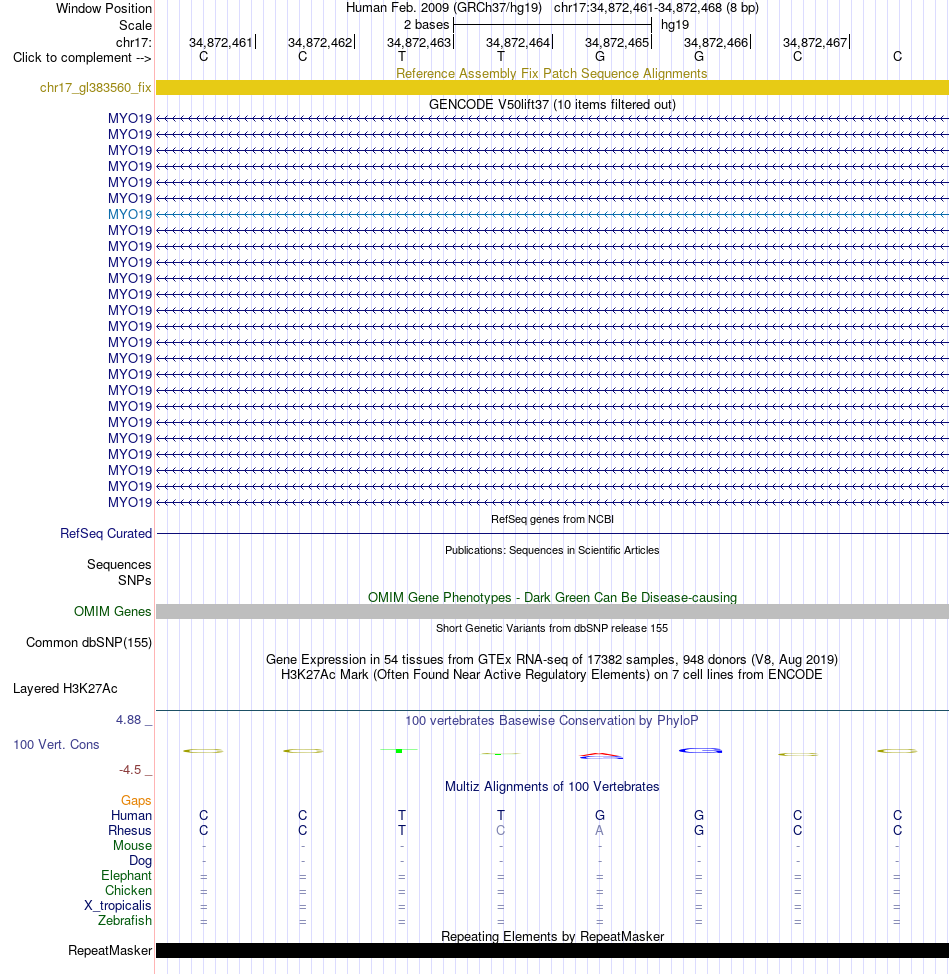This screenshot has height=974, width=950.
Task: Click the gray OMIM Genes bar
Action: tap(552, 611)
